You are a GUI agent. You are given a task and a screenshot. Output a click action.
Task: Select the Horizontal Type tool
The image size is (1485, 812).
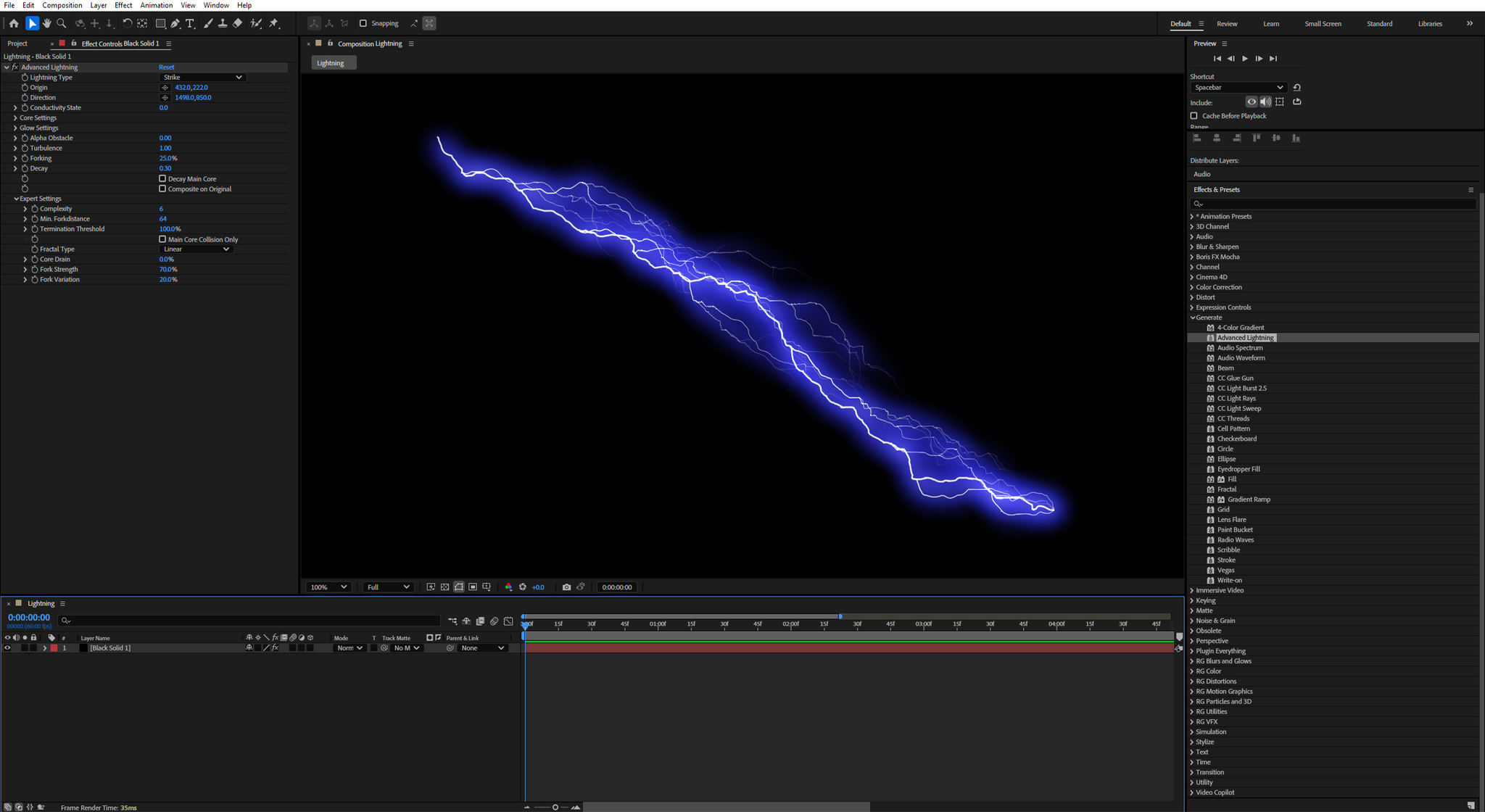[x=190, y=23]
